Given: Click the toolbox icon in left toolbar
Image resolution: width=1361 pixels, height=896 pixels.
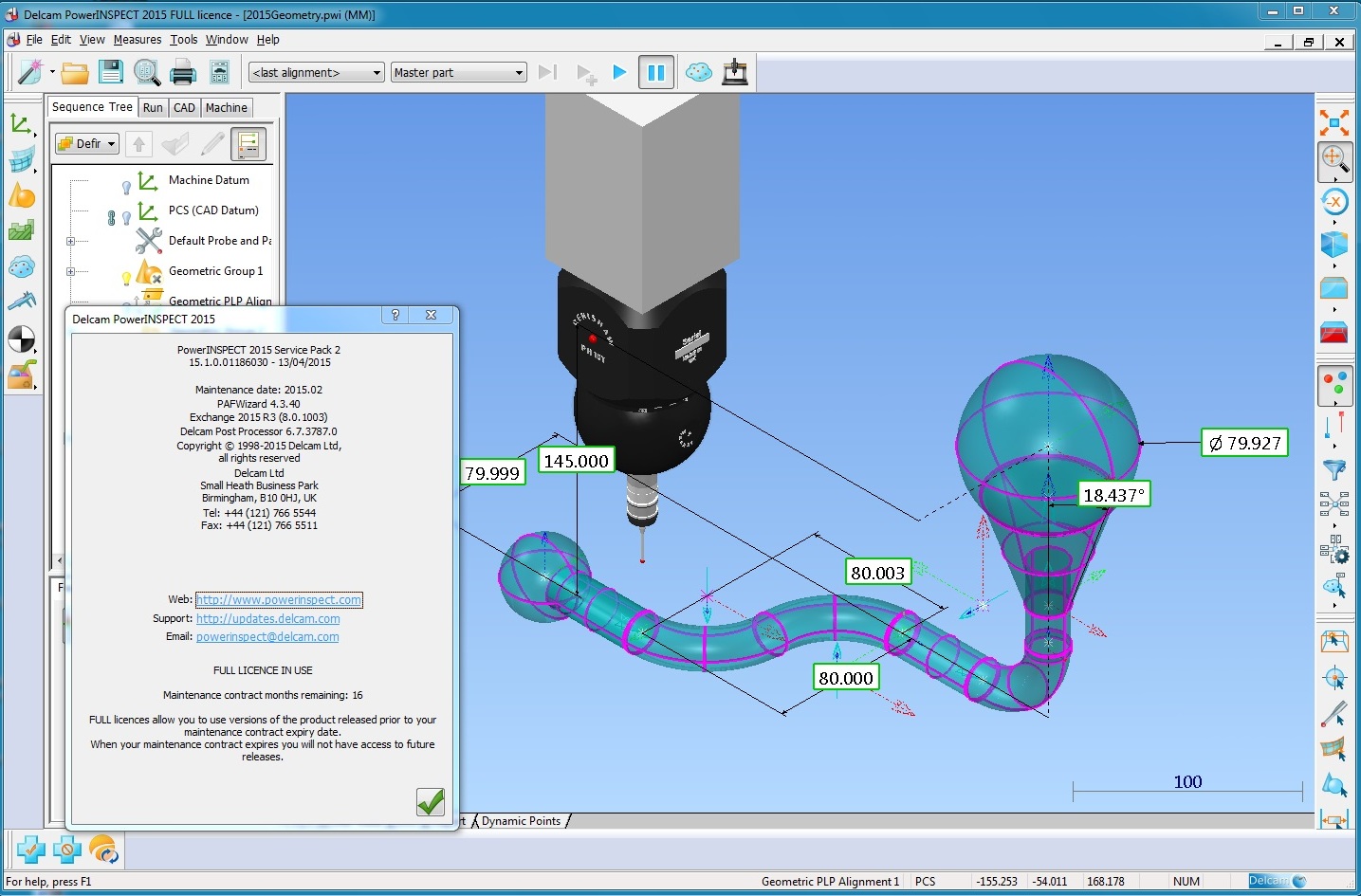Looking at the screenshot, I should pyautogui.click(x=21, y=375).
